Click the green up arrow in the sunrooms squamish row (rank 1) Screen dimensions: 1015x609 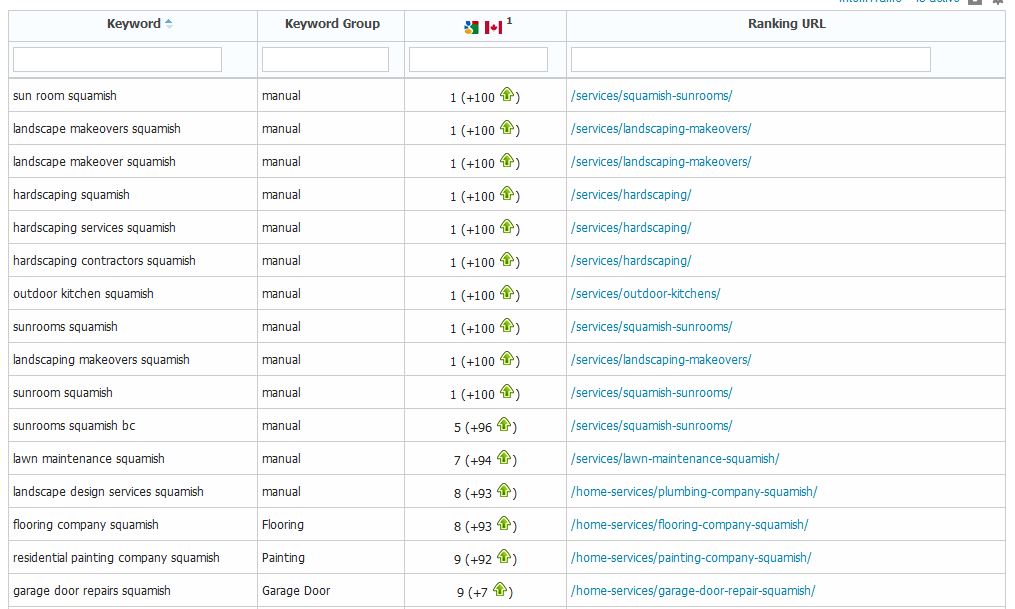pos(507,326)
